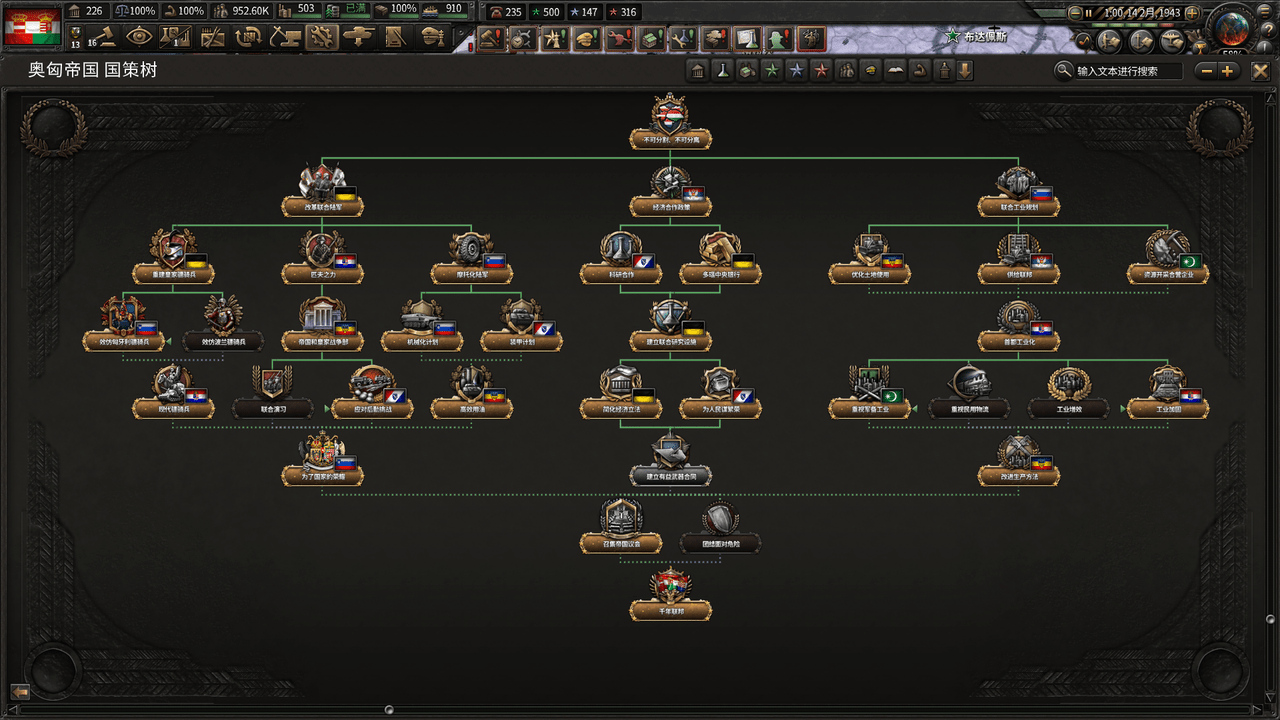This screenshot has height=720, width=1280.
Task: Toggle the orange down-arrow focus filter
Action: point(964,70)
